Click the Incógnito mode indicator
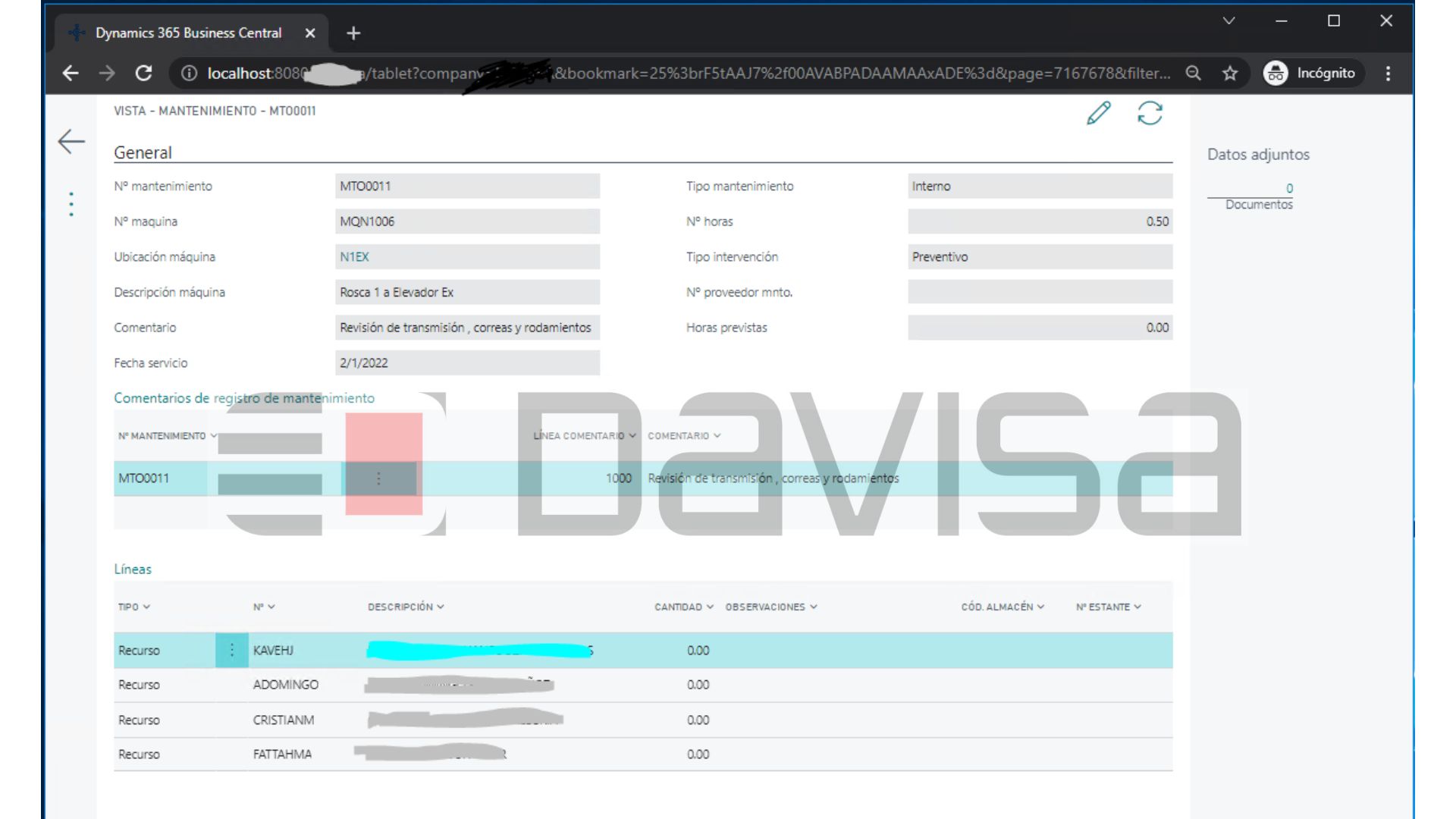This screenshot has height=819, width=1456. (x=1311, y=73)
